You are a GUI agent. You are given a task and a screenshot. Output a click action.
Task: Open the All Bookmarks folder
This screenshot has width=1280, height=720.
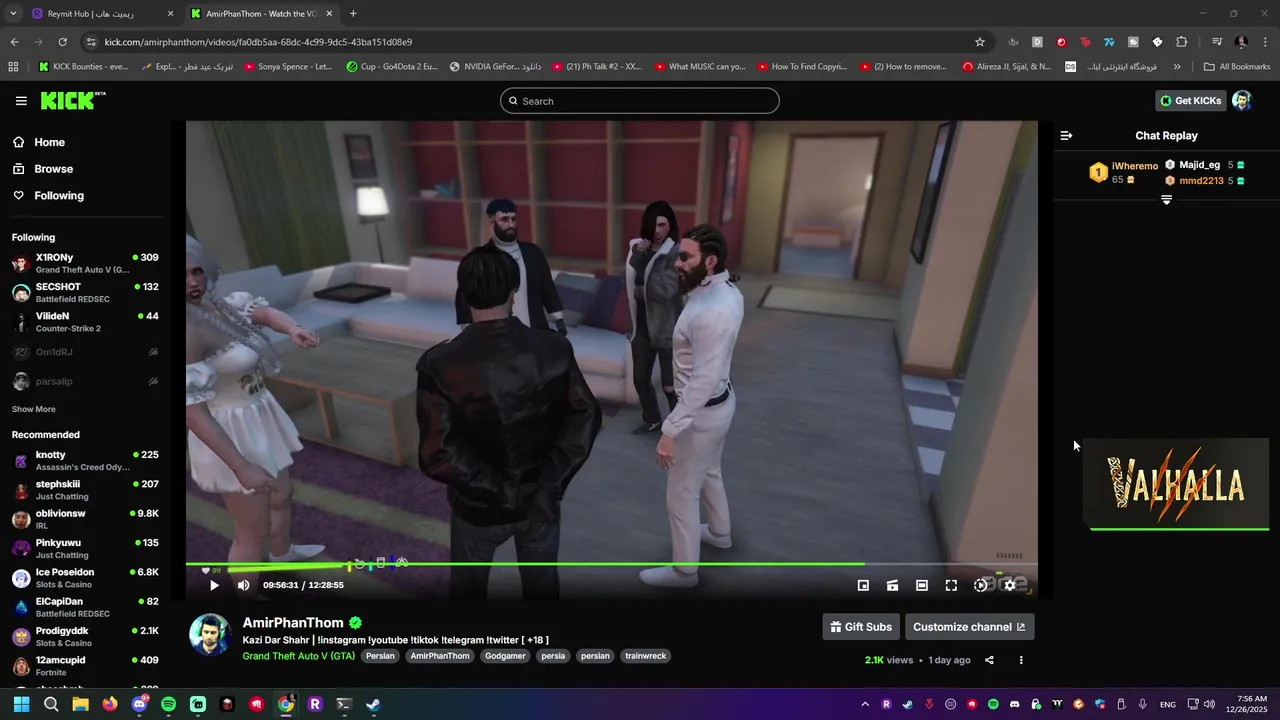1237,67
